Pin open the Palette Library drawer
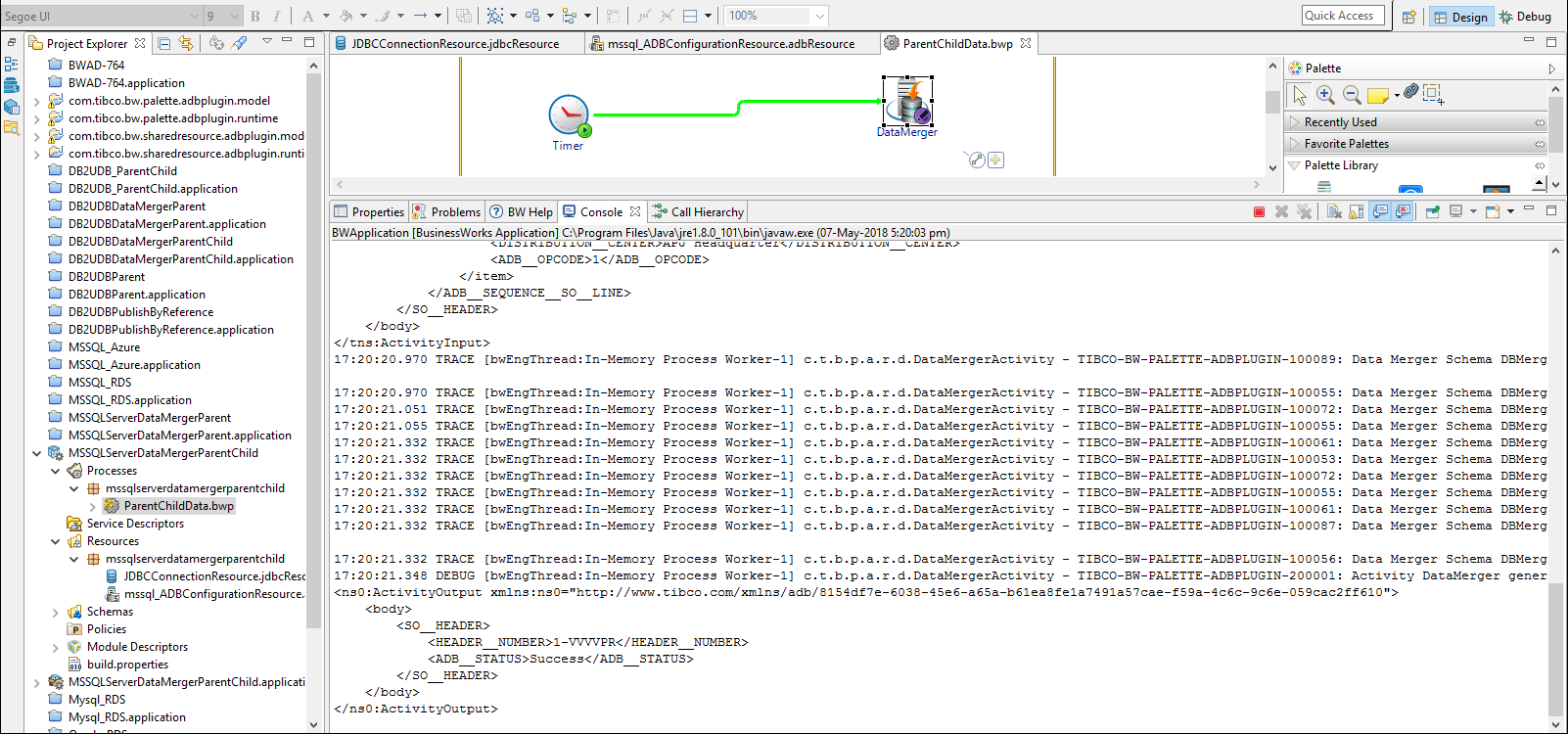1568x734 pixels. click(1540, 166)
